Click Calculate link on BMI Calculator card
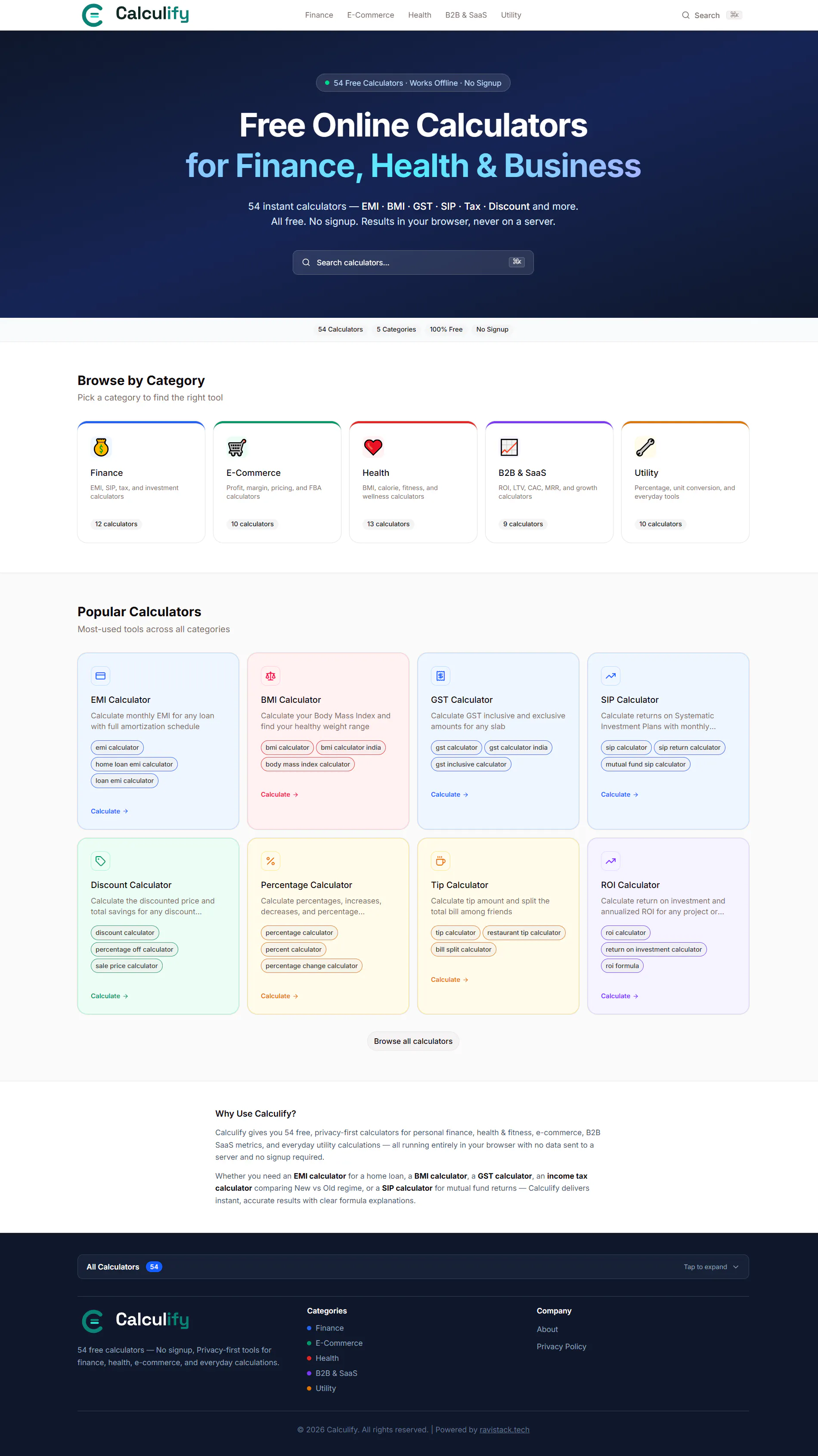The height and width of the screenshot is (1456, 818). click(x=280, y=795)
